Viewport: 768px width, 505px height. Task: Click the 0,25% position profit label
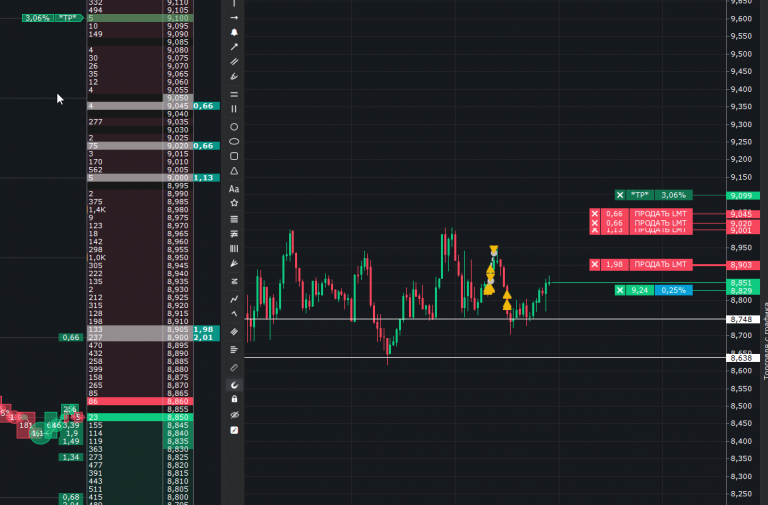(673, 290)
